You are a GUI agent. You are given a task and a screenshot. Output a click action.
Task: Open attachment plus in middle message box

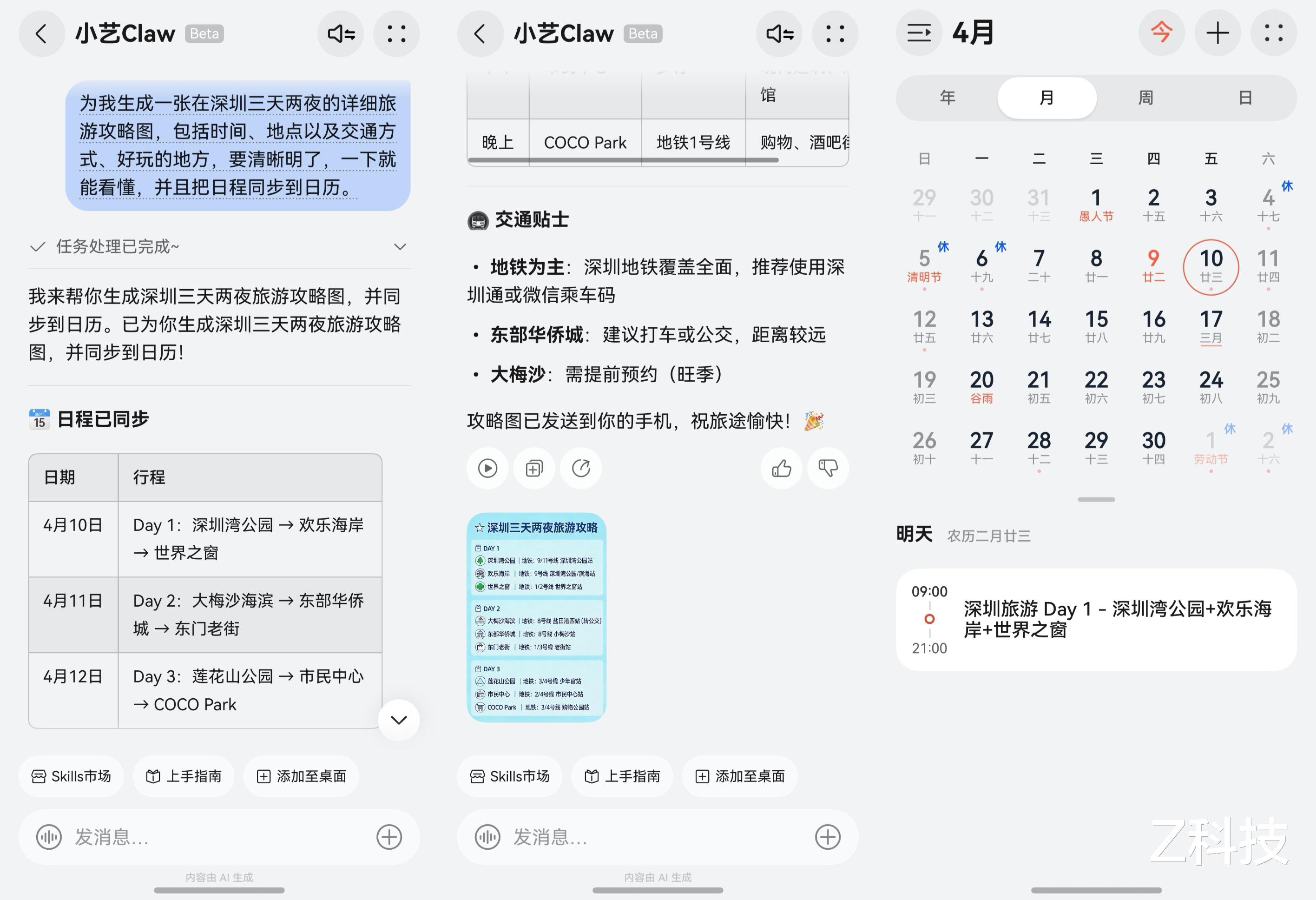pos(827,837)
